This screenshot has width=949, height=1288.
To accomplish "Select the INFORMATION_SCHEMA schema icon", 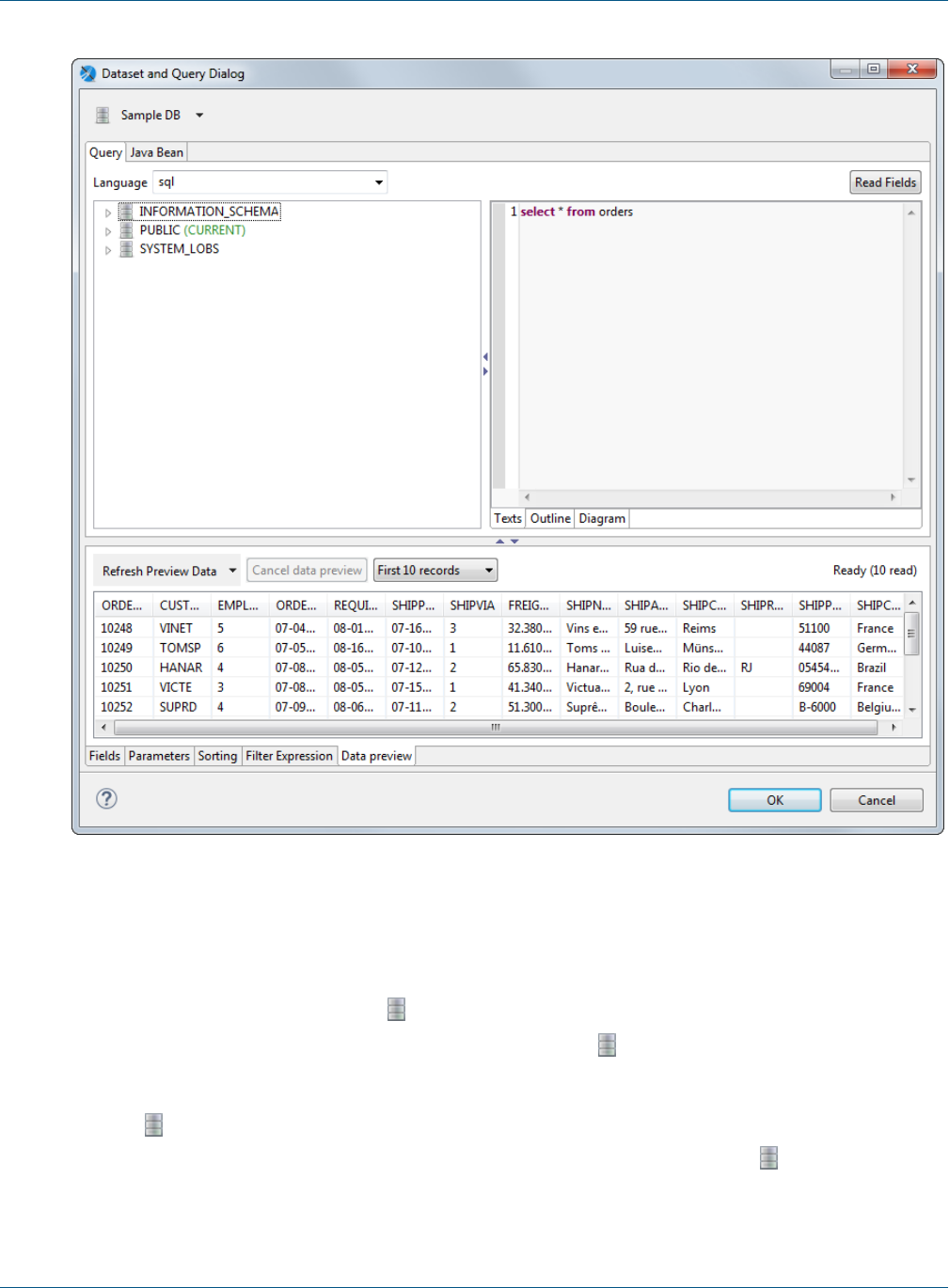I will pos(126,212).
